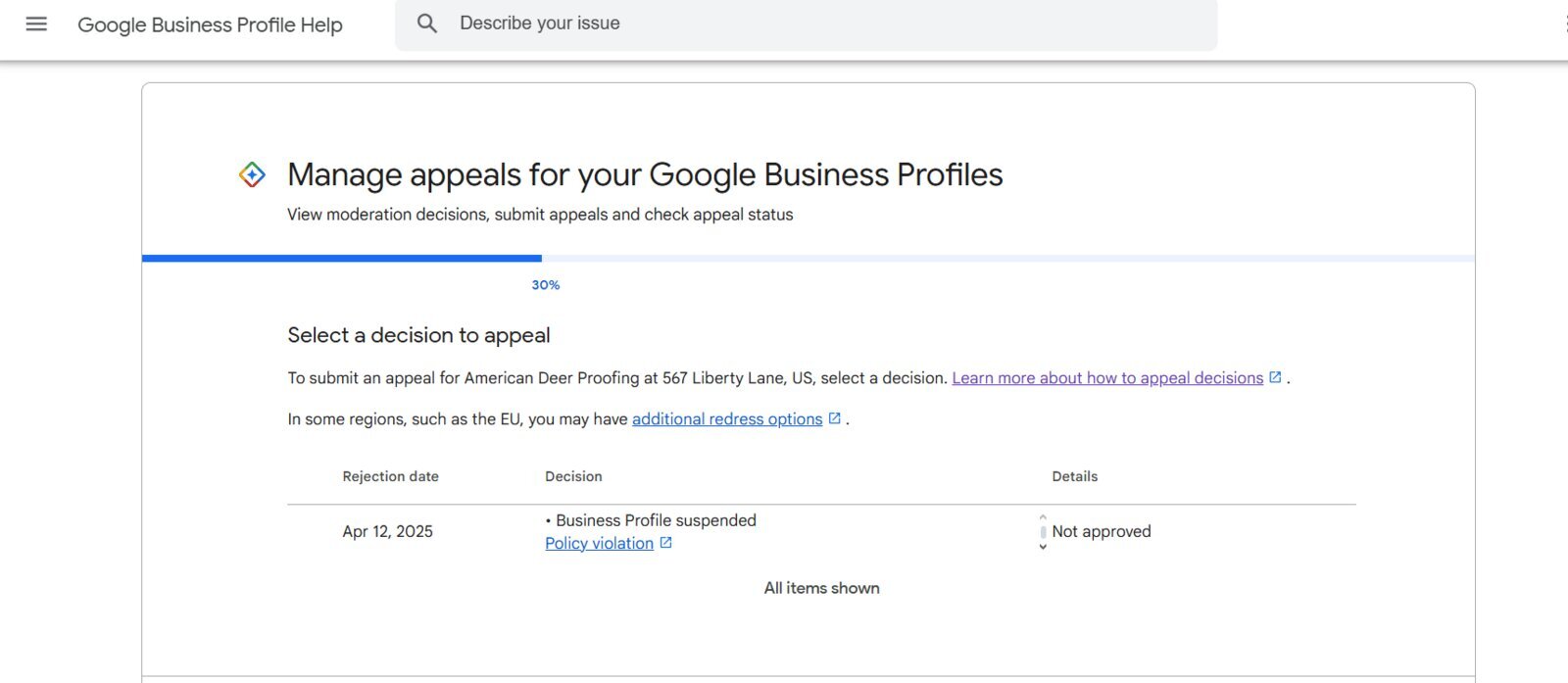The height and width of the screenshot is (683, 1568).
Task: Focus the Describe your issue search field
Action: tap(806, 24)
